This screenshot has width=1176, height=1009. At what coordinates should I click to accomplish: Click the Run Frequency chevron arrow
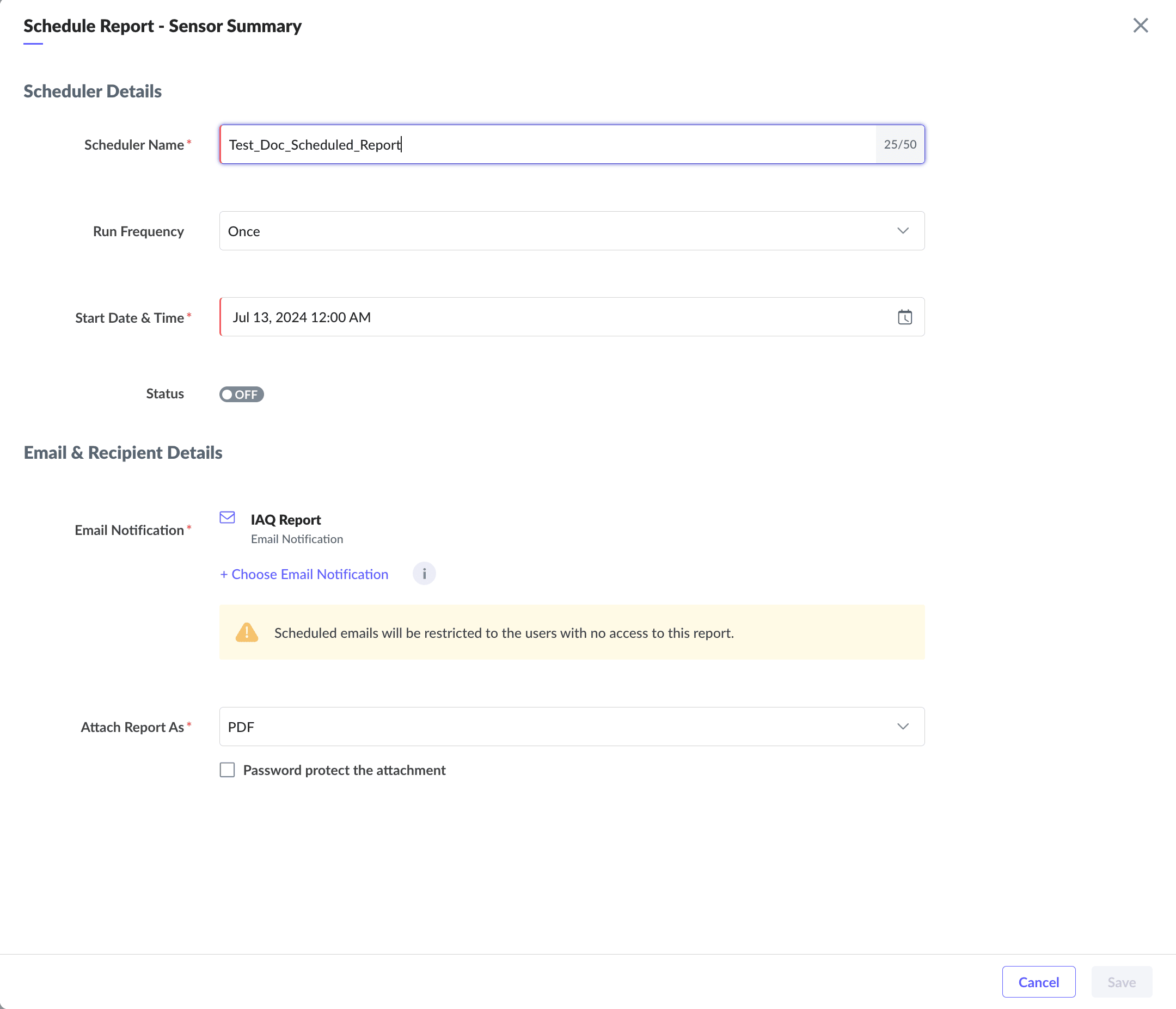[903, 231]
